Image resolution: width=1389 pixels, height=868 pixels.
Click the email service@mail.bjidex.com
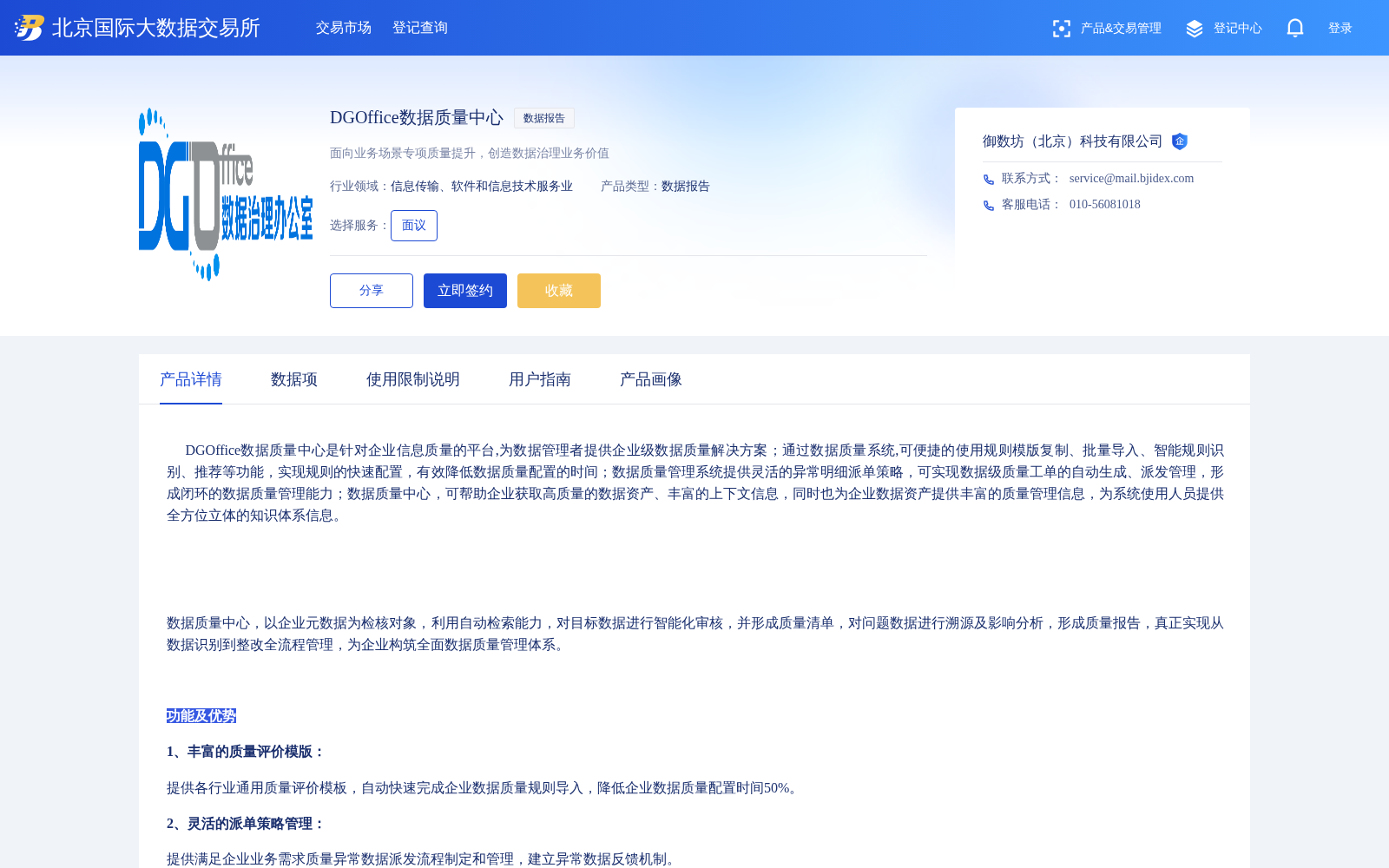[1131, 179]
